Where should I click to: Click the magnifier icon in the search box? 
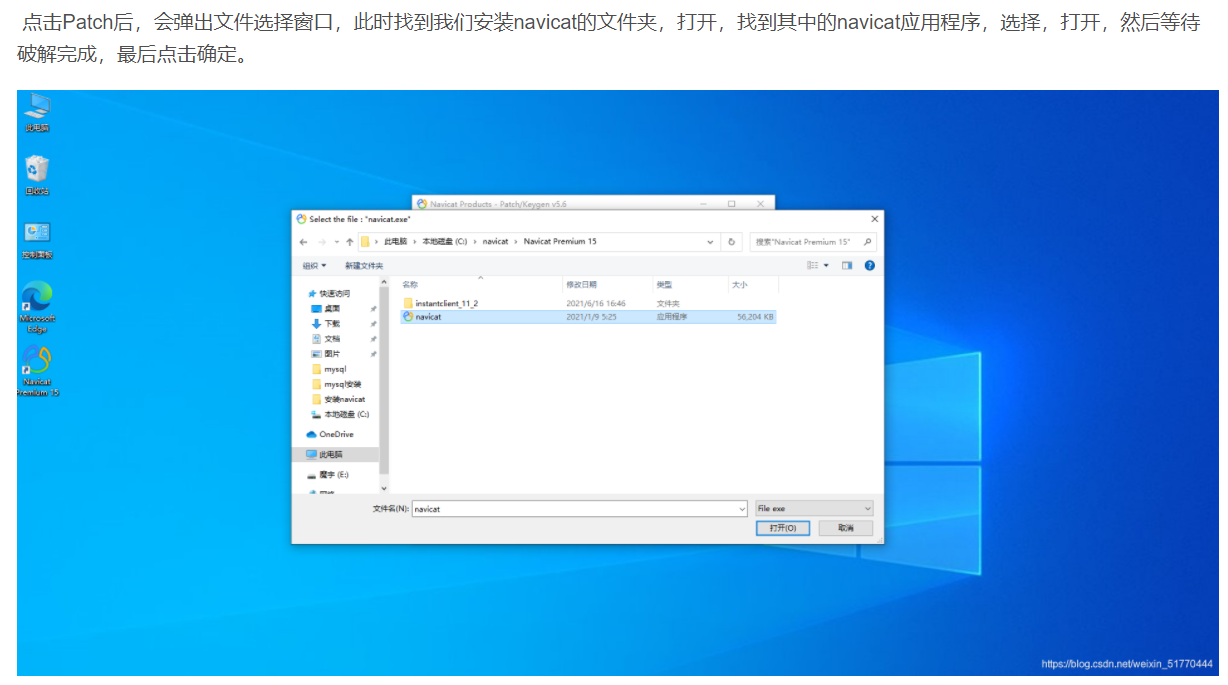tap(867, 242)
